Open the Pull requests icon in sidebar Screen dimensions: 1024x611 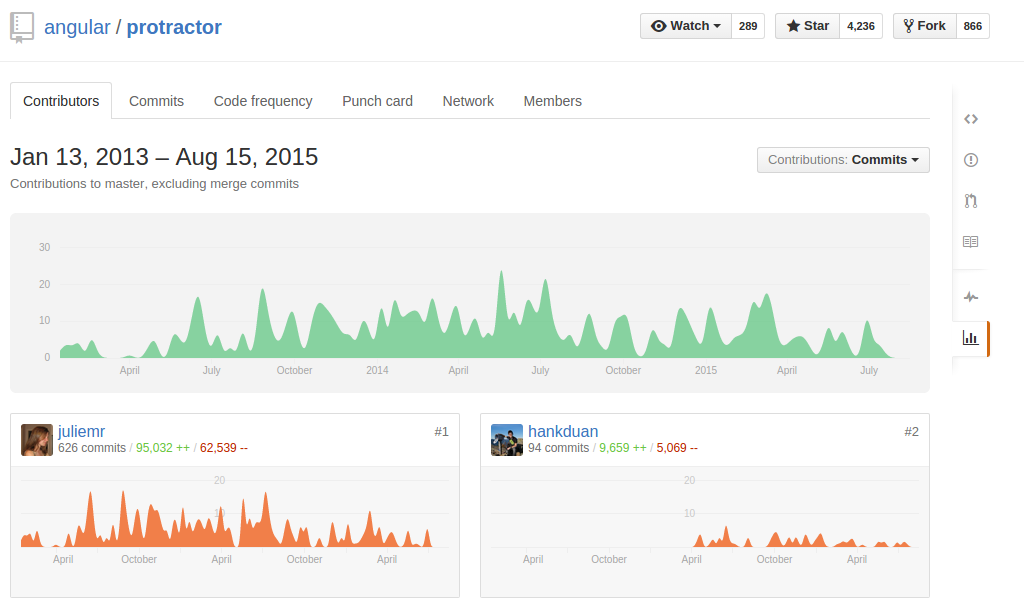pos(970,201)
